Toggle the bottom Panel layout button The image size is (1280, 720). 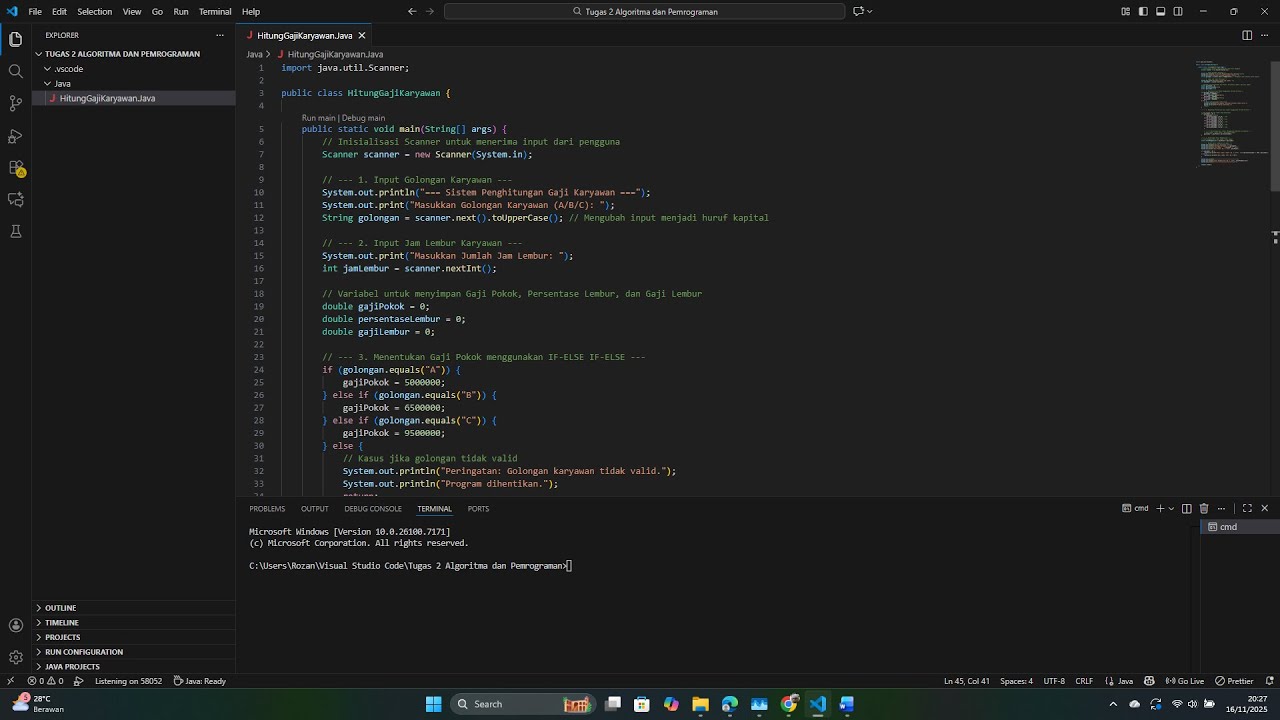[x=1161, y=12]
